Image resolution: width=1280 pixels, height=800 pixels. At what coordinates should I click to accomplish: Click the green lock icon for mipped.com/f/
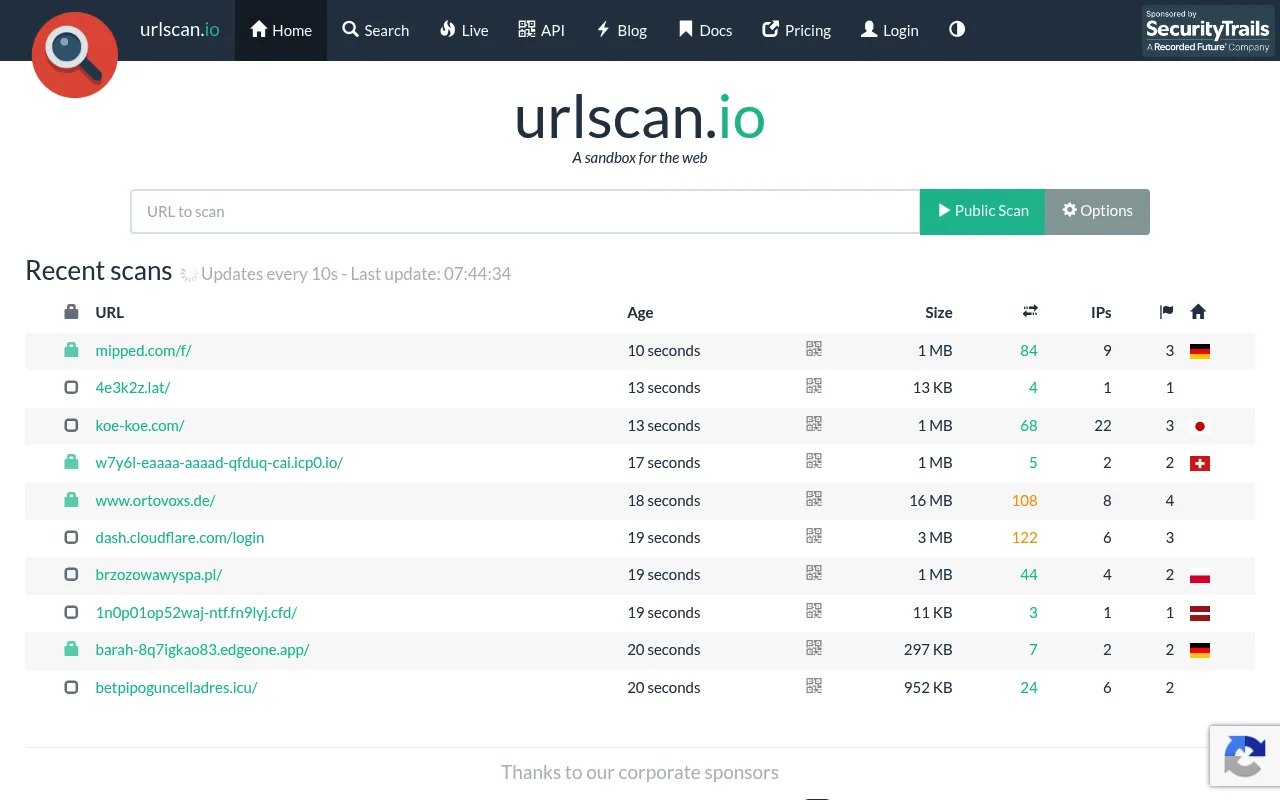coord(71,350)
